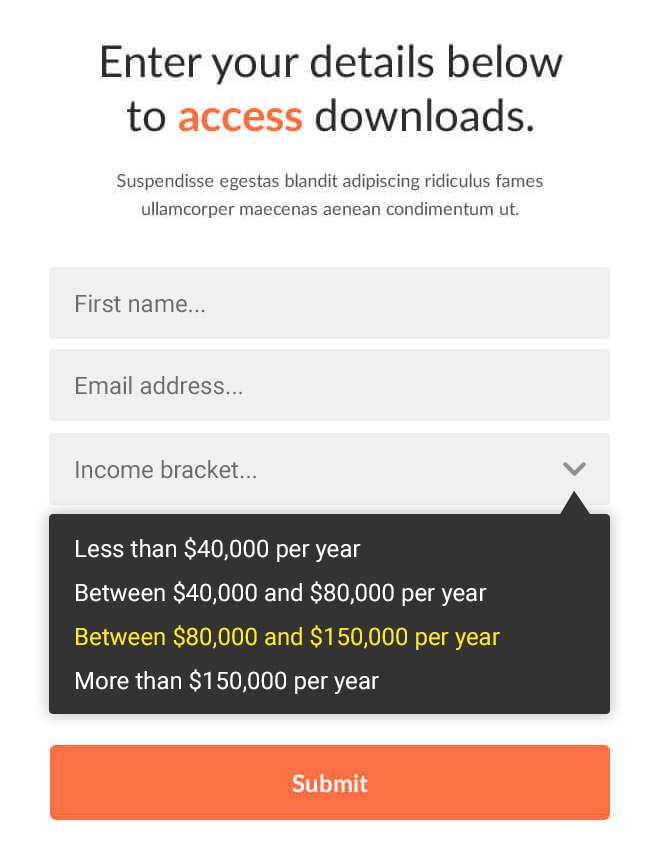This screenshot has width=660, height=860.
Task: Click the "Suspendisse egestas blandit" description line
Action: click(329, 181)
